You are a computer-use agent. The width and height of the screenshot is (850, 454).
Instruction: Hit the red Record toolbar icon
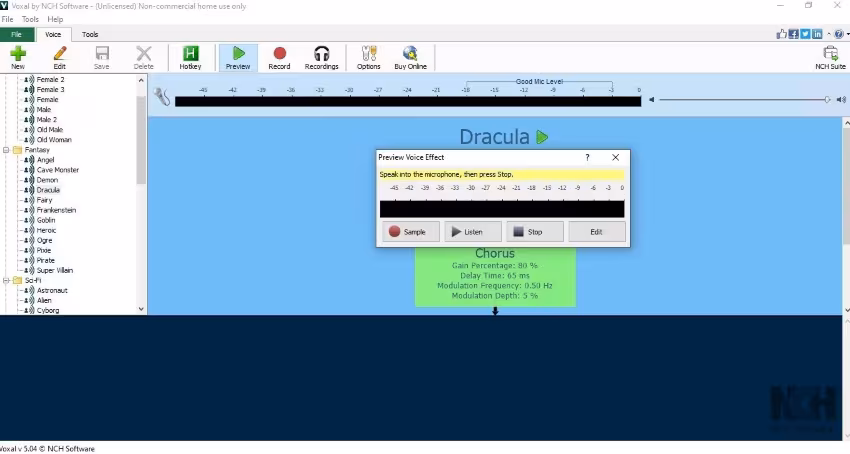[279, 57]
